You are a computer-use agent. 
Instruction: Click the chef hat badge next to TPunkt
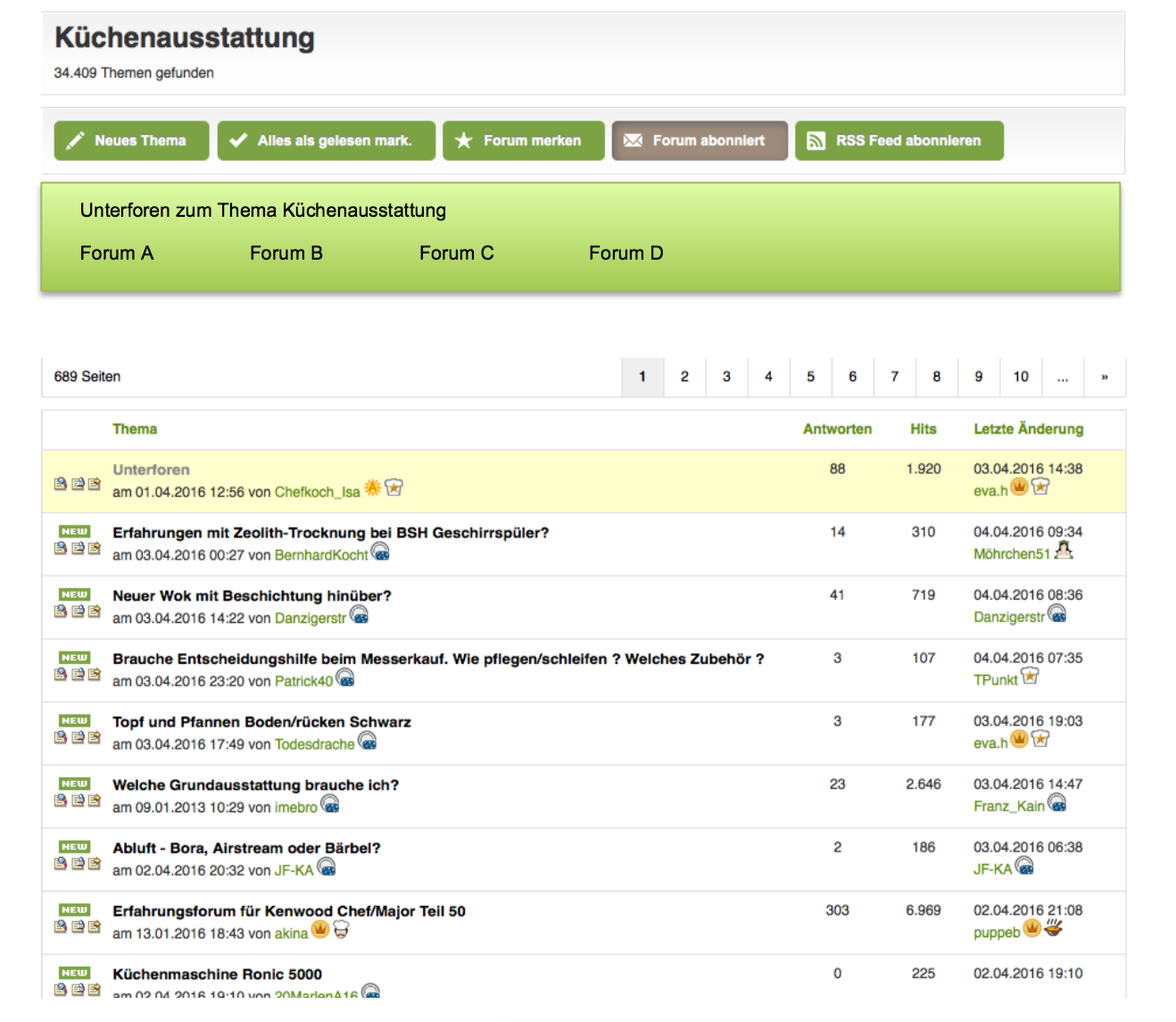coord(1030,677)
